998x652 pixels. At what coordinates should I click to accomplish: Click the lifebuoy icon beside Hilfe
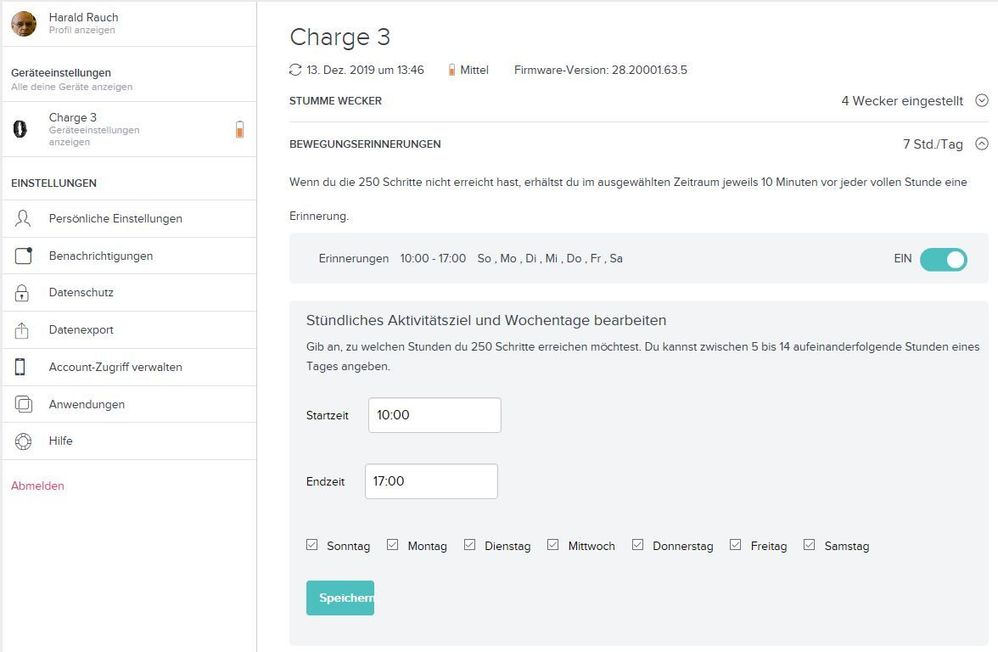(x=23, y=441)
